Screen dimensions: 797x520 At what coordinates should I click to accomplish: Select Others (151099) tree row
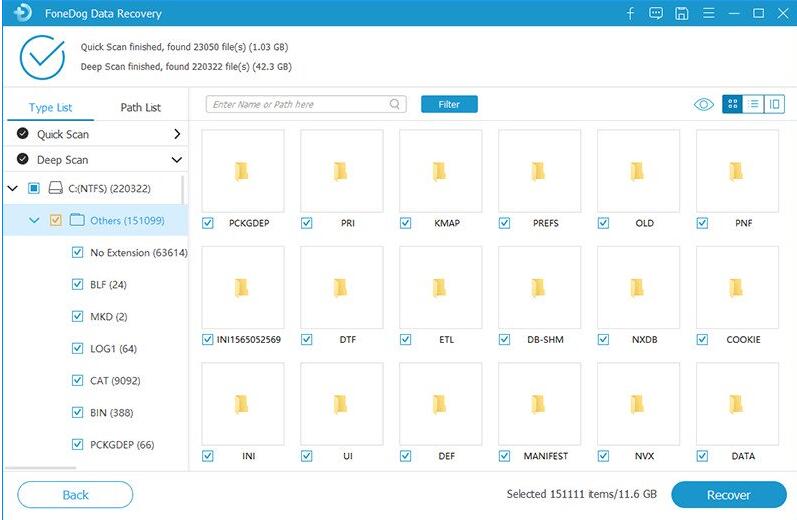point(96,220)
